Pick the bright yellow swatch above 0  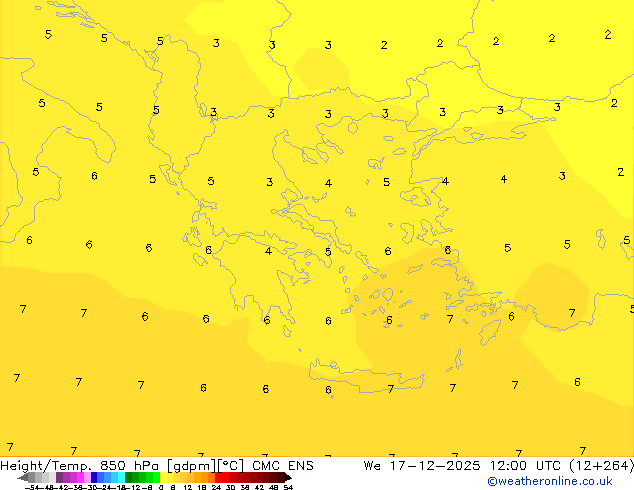coord(163,477)
